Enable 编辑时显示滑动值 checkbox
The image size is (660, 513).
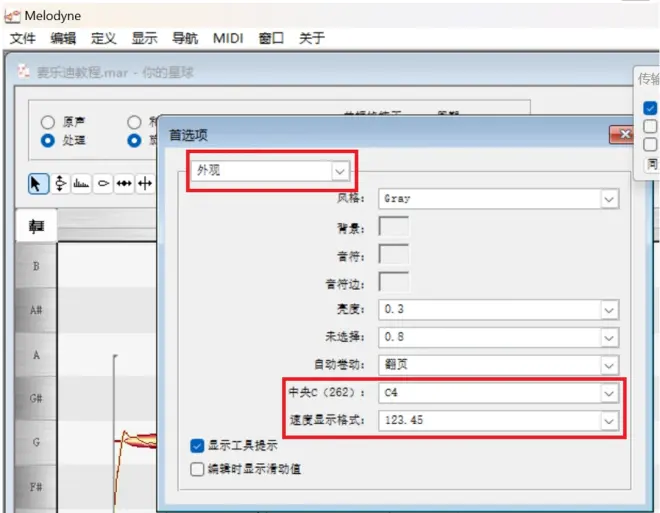(x=197, y=469)
